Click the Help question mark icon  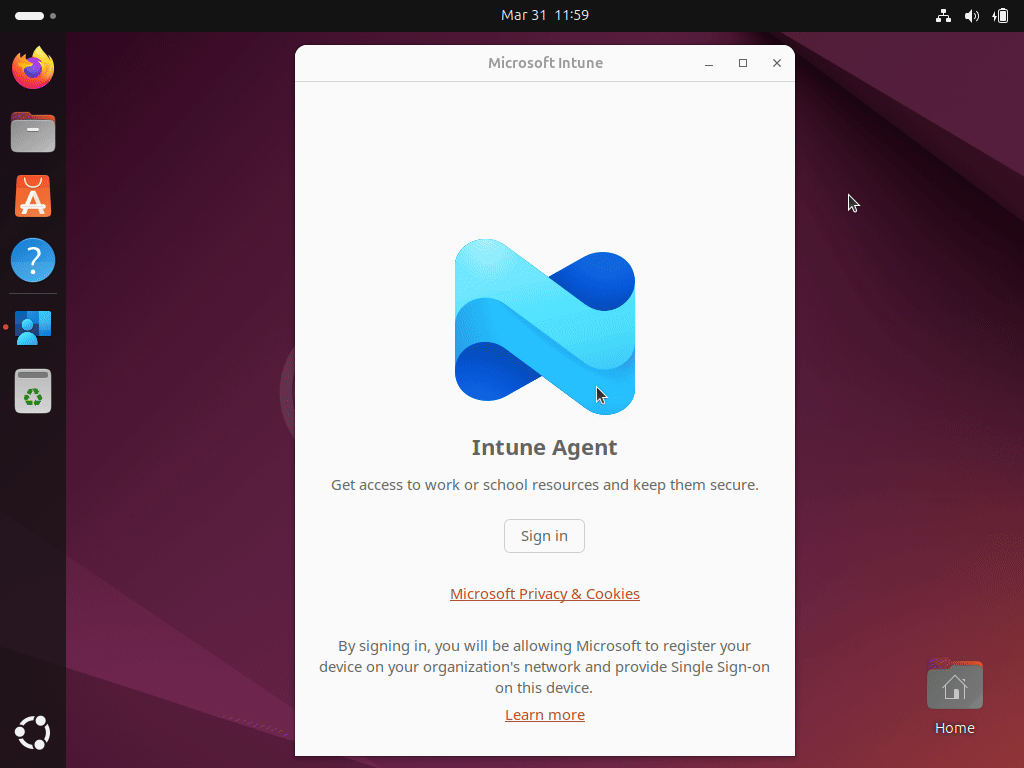coord(33,261)
